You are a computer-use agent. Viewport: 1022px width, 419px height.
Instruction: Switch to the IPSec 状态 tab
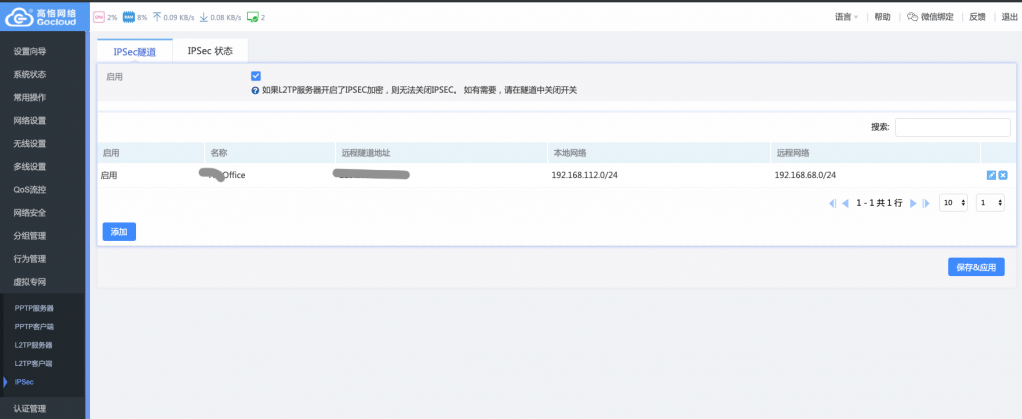pos(210,51)
